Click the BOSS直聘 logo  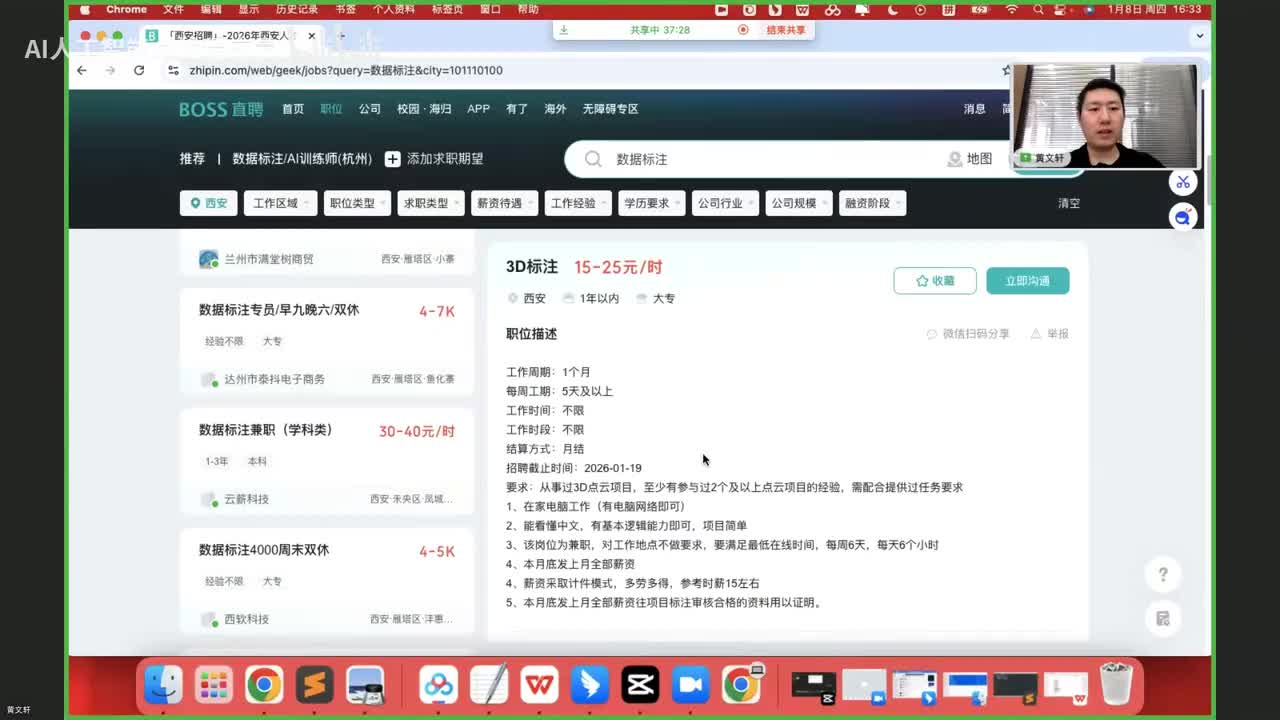click(221, 109)
